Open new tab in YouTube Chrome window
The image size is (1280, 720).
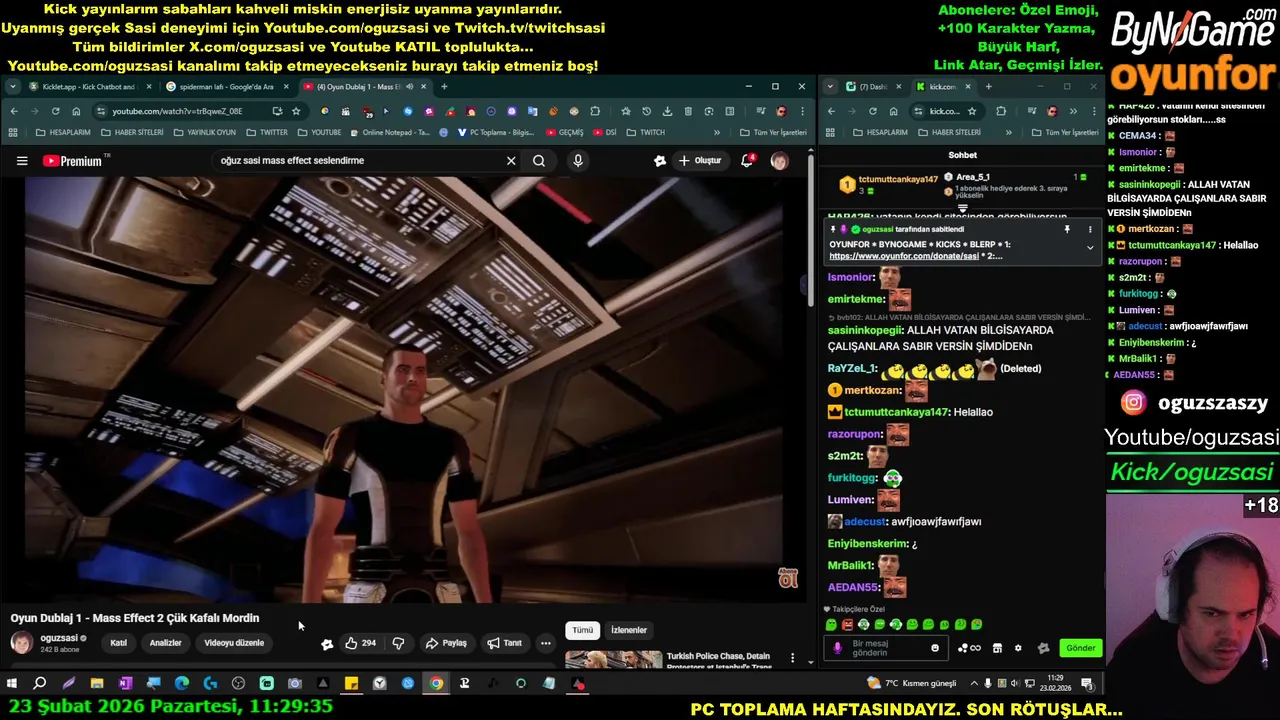[444, 87]
